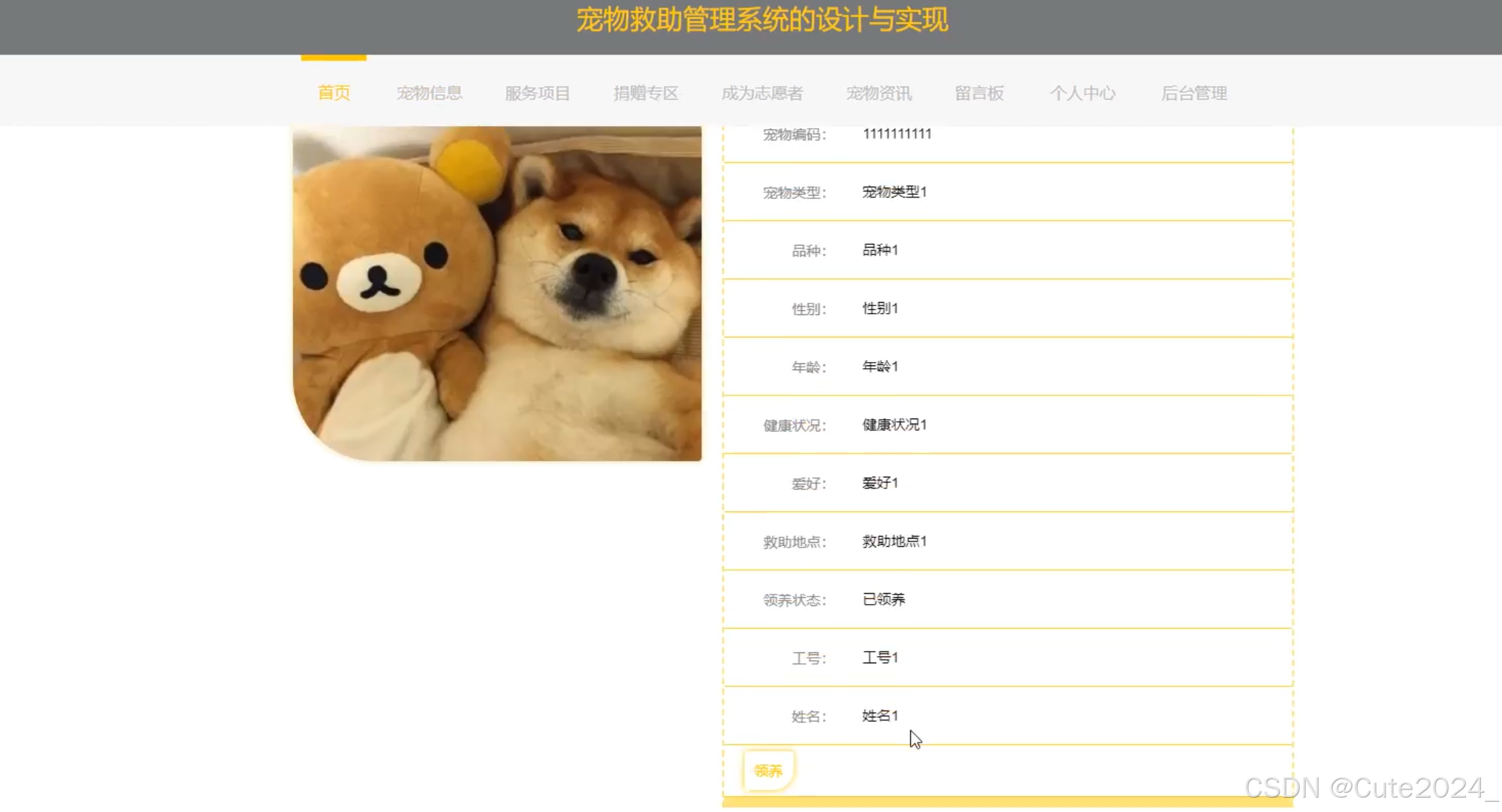Click the 健康状况1 value text

click(894, 425)
